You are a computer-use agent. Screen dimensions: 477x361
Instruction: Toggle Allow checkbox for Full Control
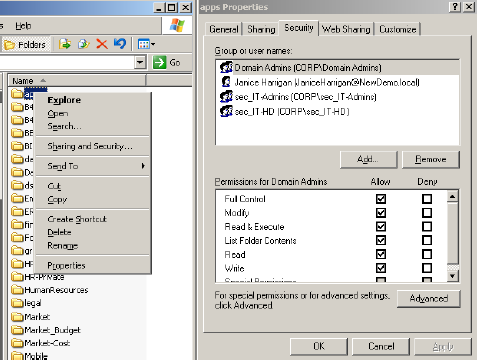(381, 199)
